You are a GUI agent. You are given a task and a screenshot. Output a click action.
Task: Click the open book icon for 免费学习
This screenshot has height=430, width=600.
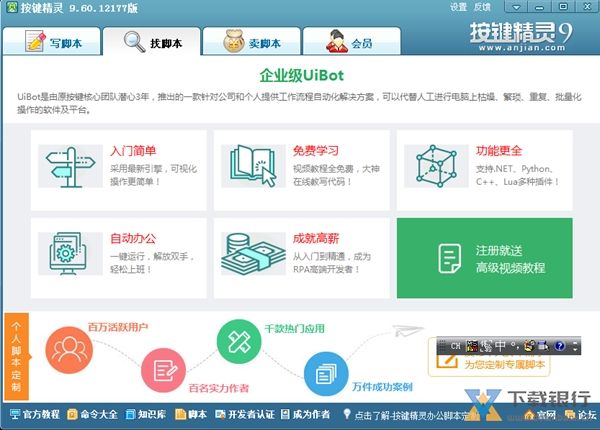point(253,166)
